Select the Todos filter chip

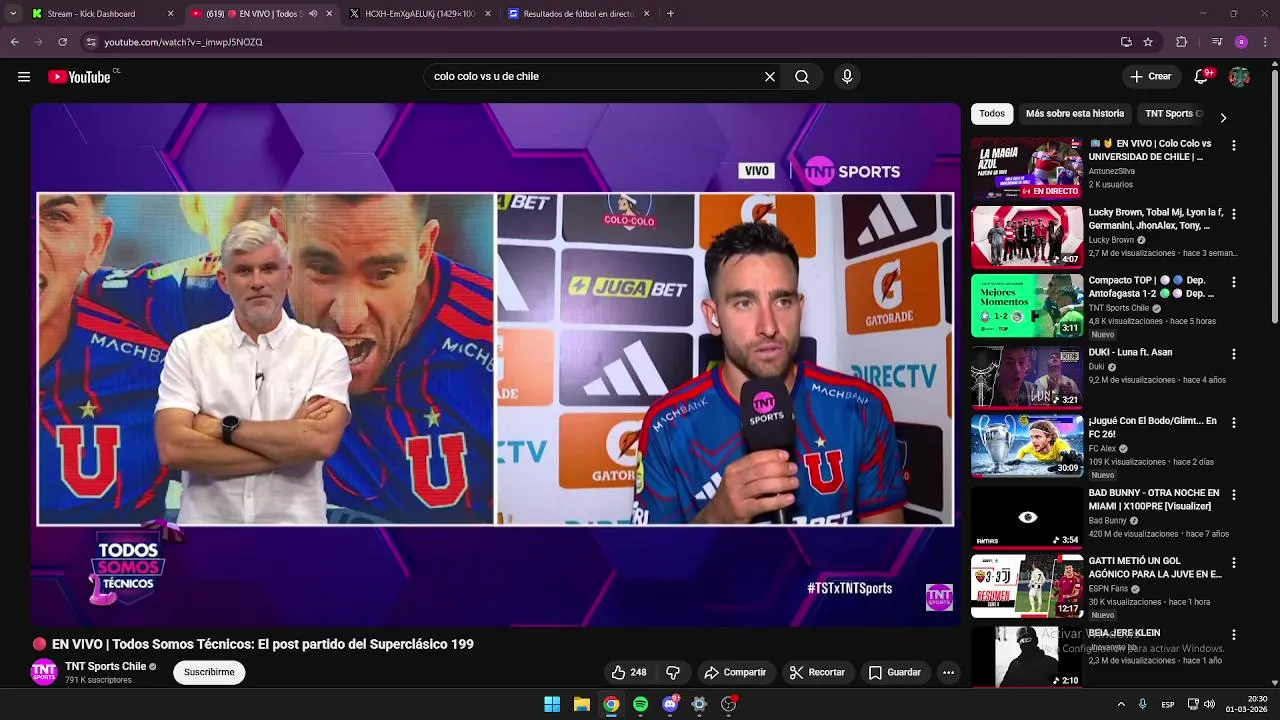coord(992,114)
